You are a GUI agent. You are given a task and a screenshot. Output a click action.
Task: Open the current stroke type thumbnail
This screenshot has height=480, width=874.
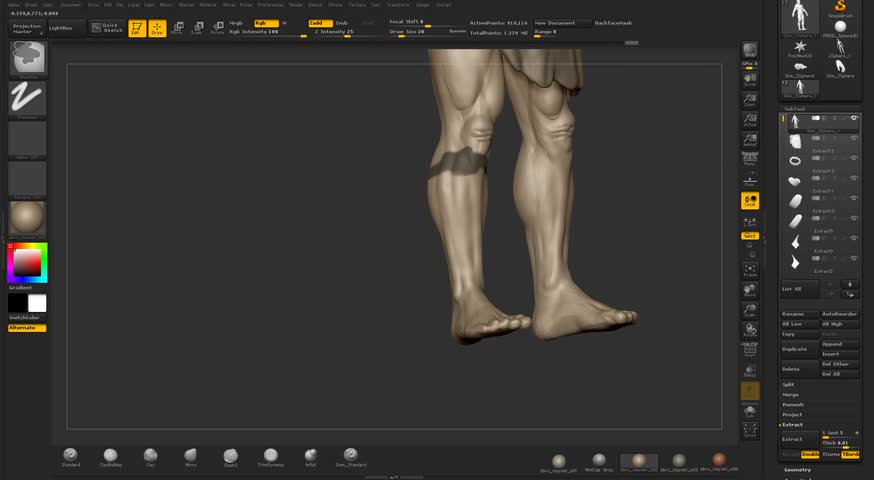pos(27,98)
